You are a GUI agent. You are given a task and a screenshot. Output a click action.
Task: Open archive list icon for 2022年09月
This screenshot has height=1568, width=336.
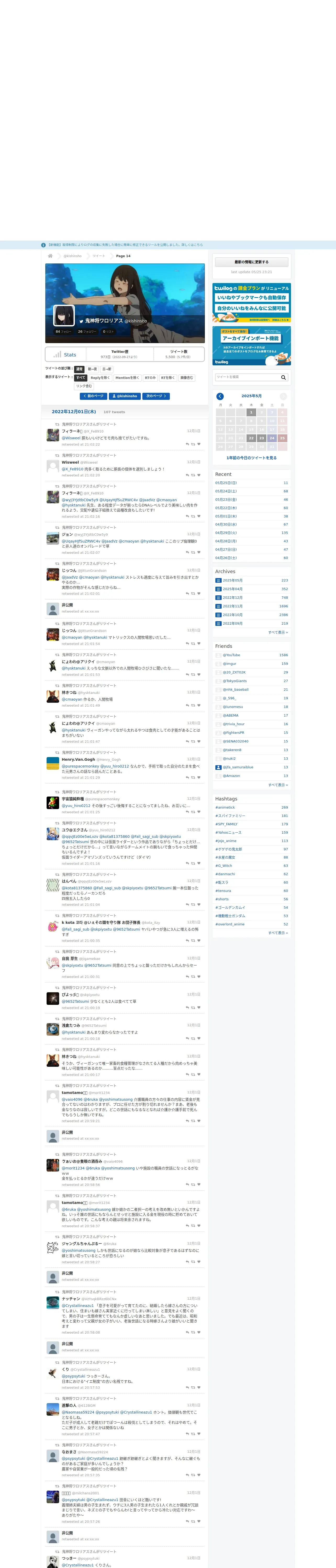[218, 623]
